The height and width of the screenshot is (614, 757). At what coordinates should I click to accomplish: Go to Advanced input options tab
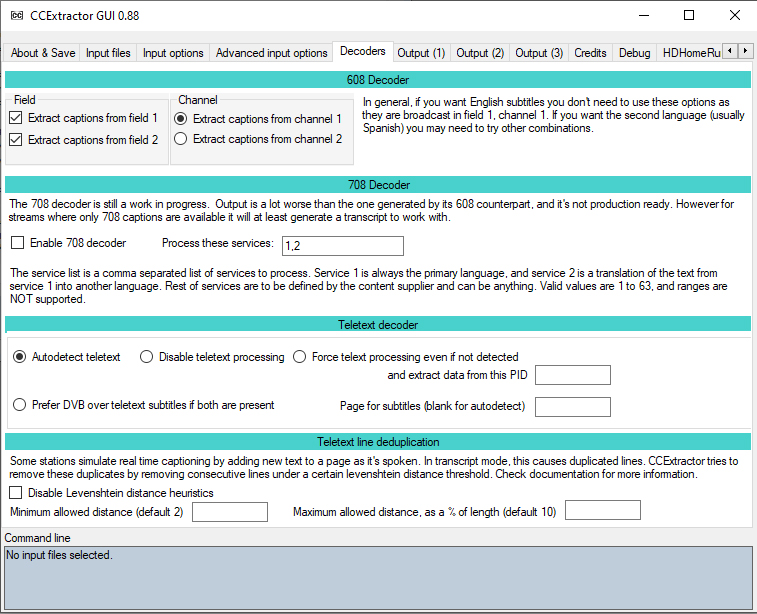[271, 53]
